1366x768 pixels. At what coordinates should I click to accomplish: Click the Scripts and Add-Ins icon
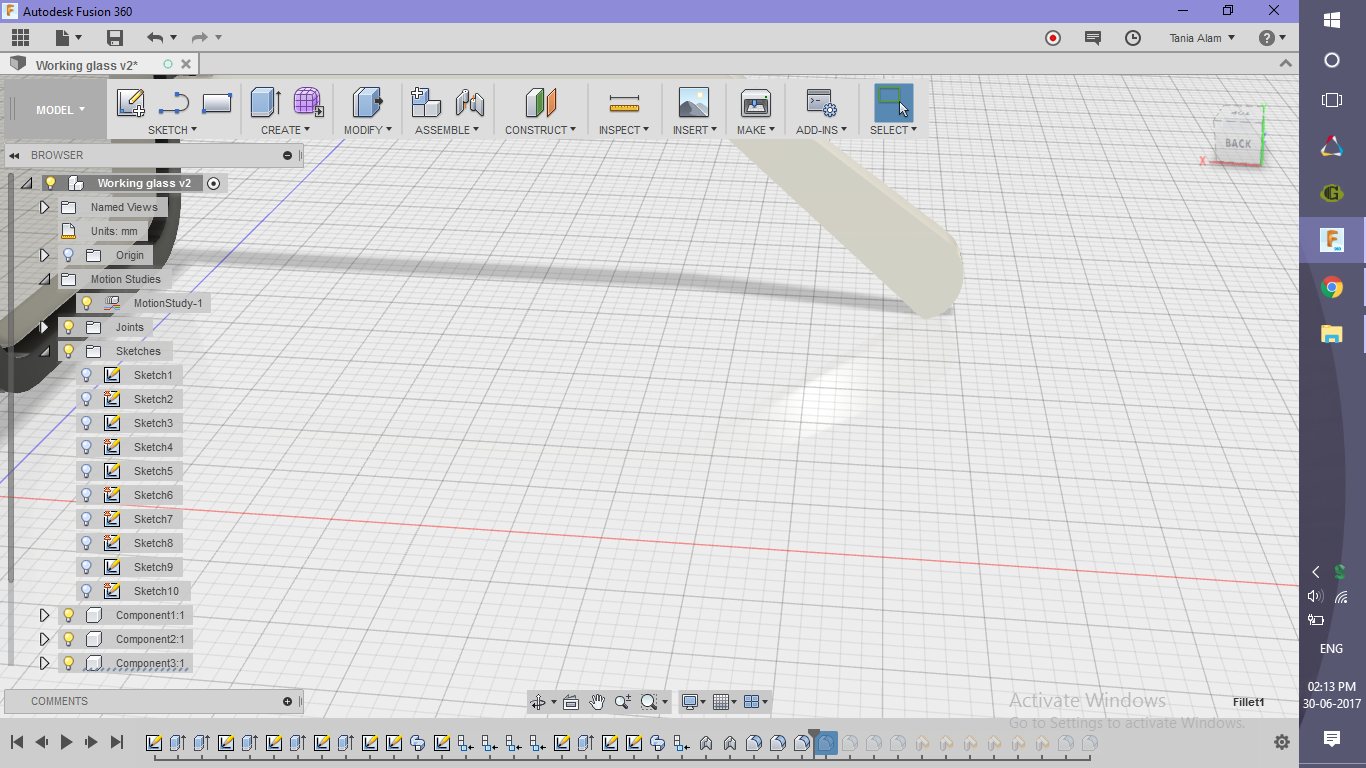point(822,103)
